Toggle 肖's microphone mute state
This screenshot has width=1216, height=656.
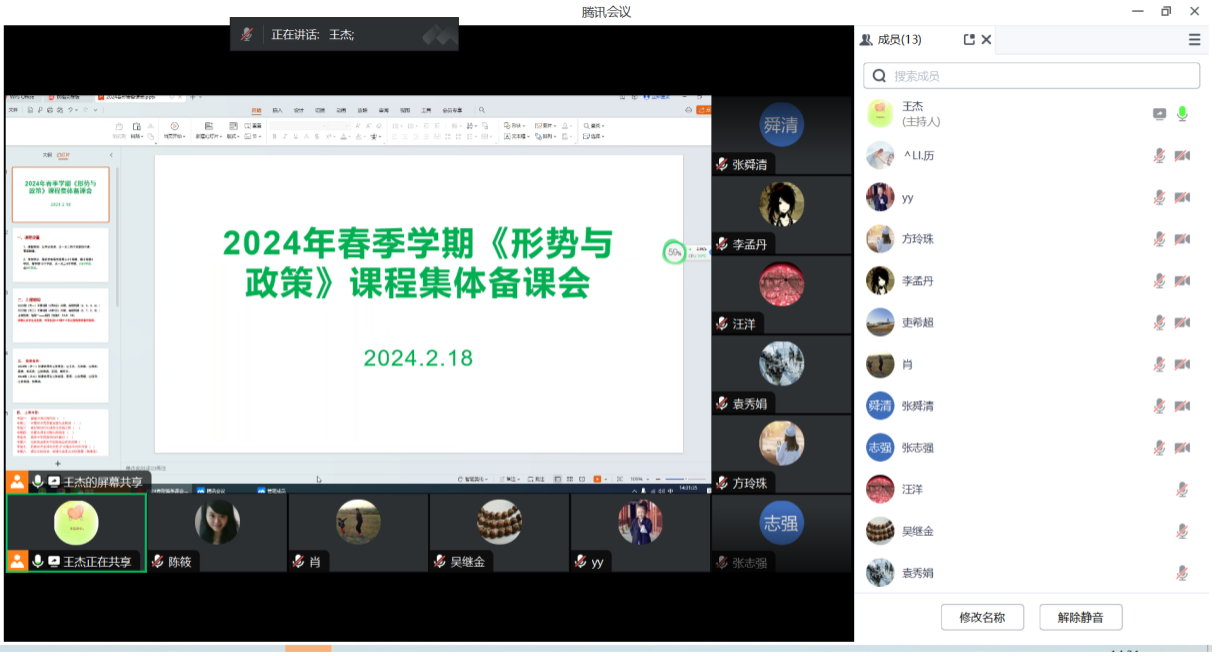click(1159, 365)
